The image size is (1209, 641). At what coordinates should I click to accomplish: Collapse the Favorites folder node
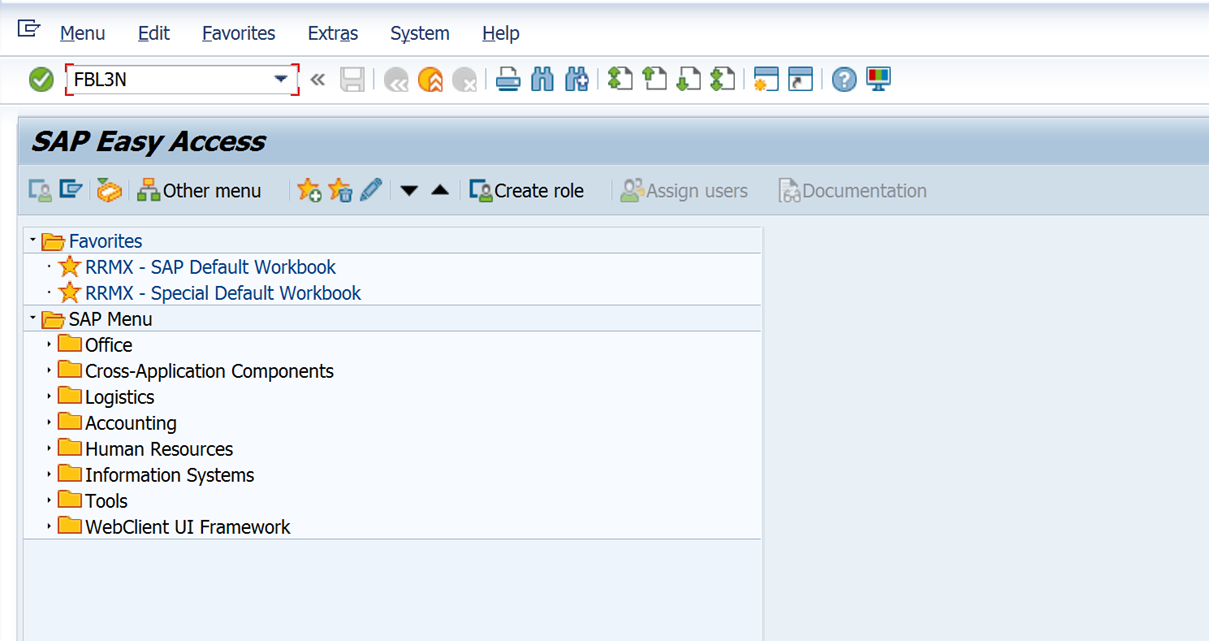[33, 241]
